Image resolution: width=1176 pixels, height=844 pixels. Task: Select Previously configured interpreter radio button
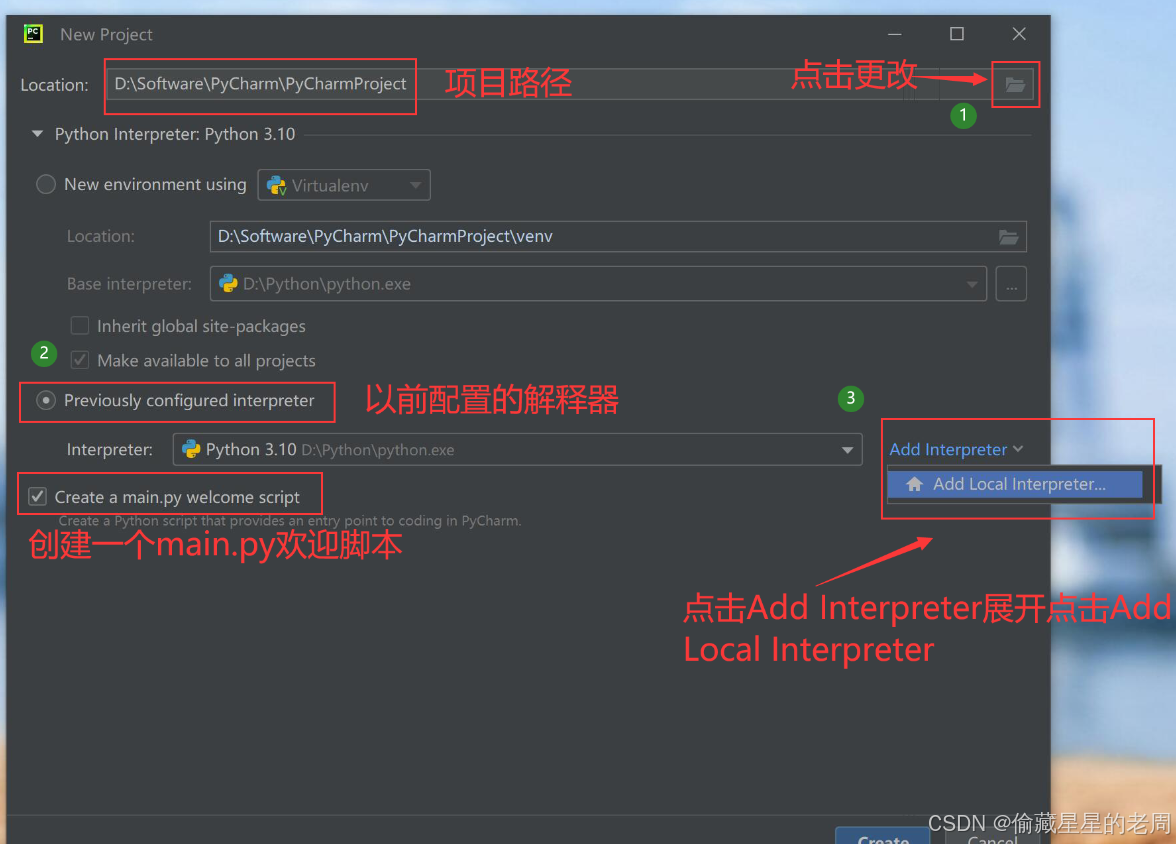point(46,401)
